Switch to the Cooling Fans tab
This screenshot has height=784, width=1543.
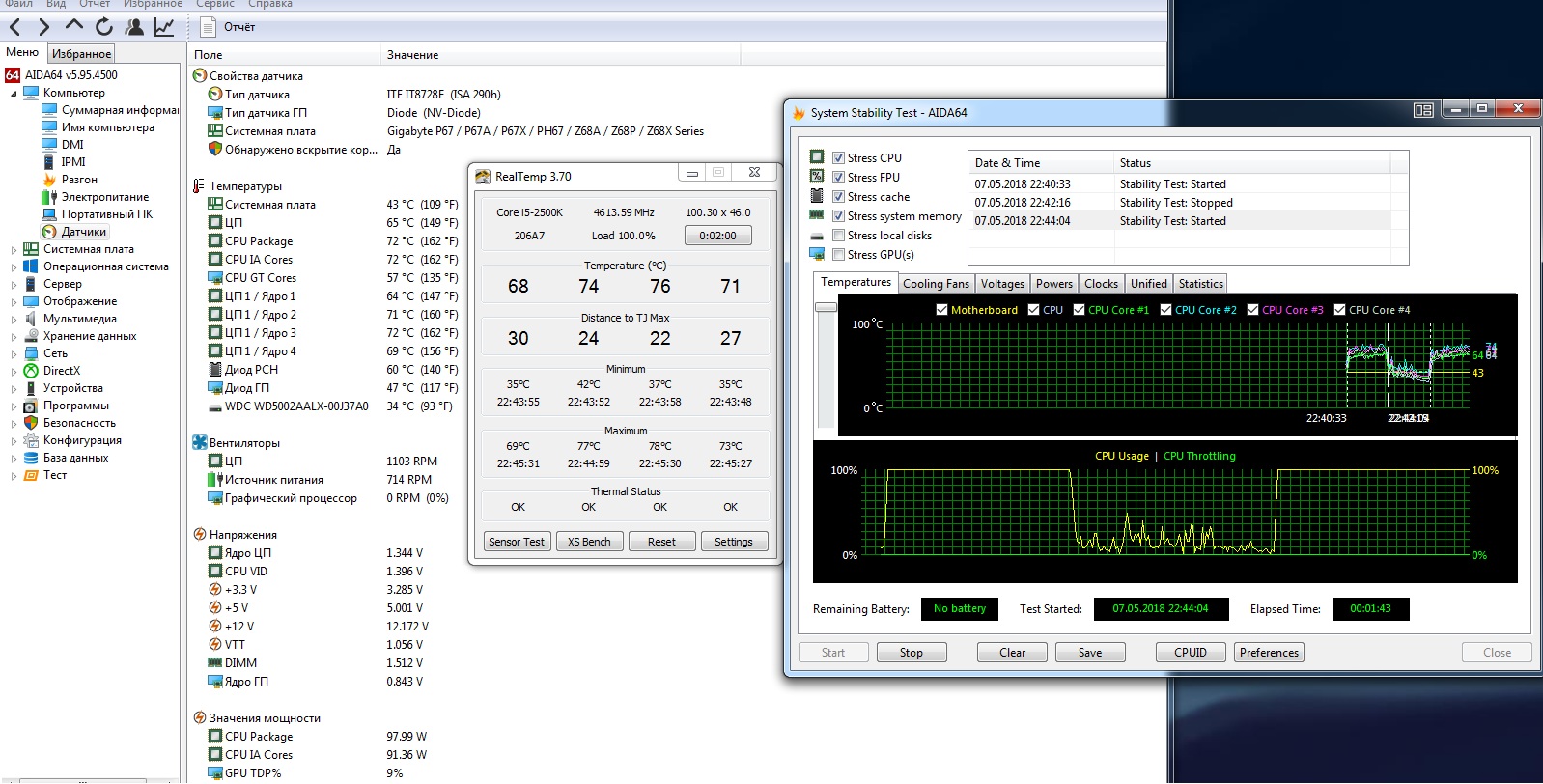(x=936, y=284)
